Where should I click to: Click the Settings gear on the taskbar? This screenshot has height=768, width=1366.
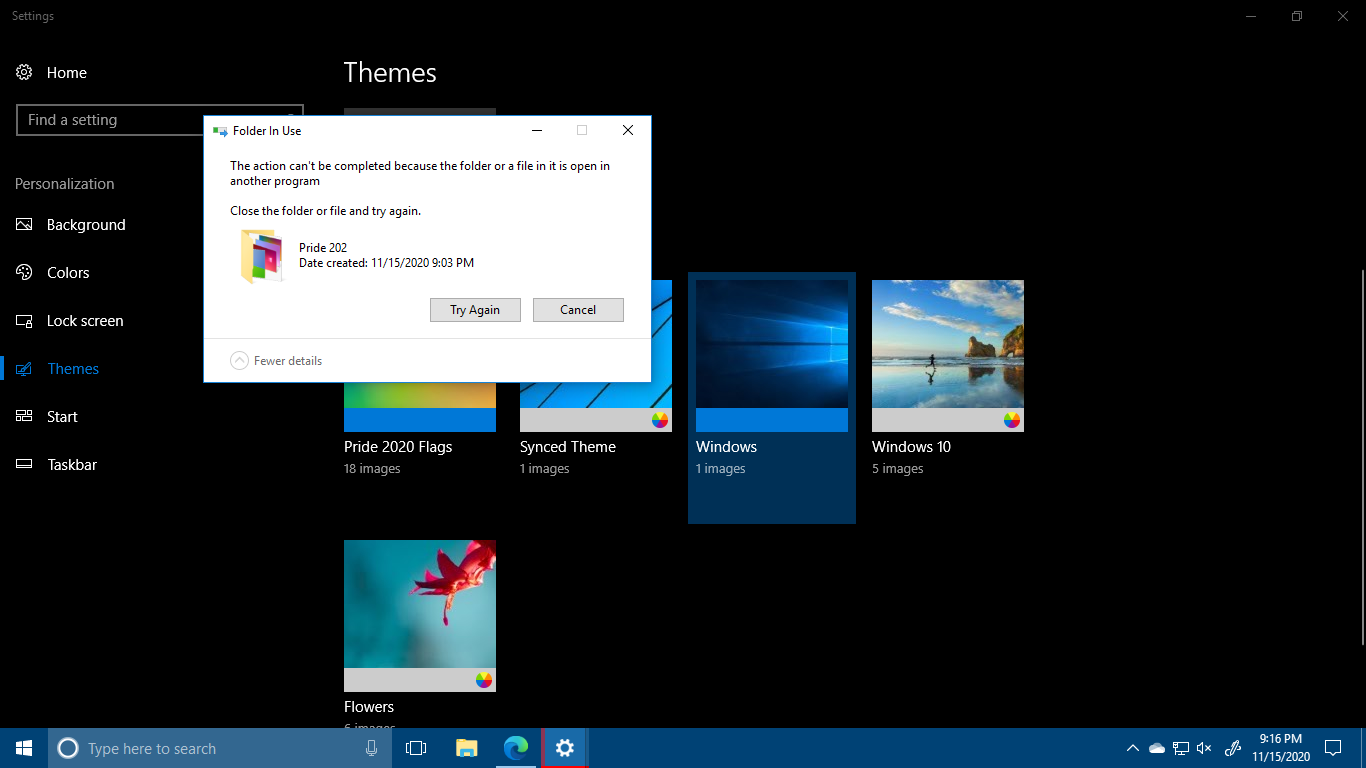click(x=565, y=748)
